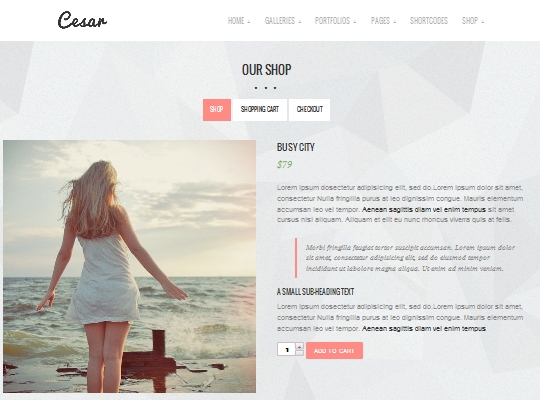
Task: Open the Pages menu
Action: click(383, 21)
